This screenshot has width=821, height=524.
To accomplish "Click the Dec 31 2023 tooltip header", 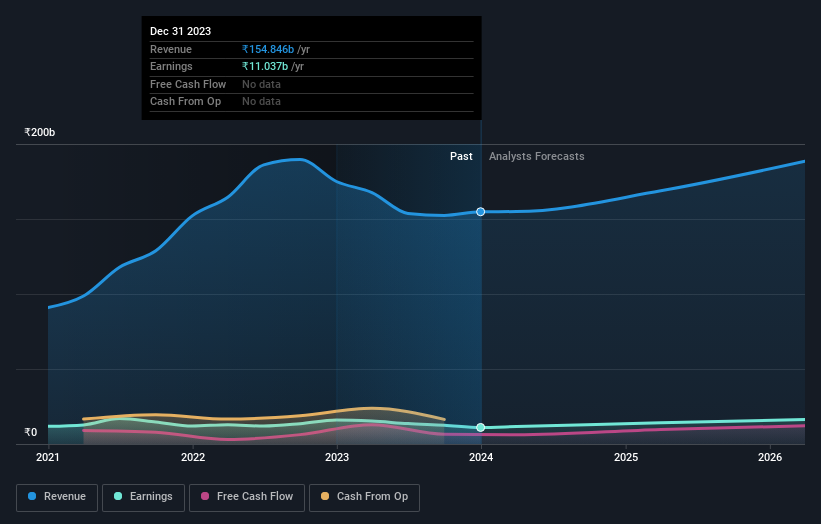I will (x=181, y=31).
